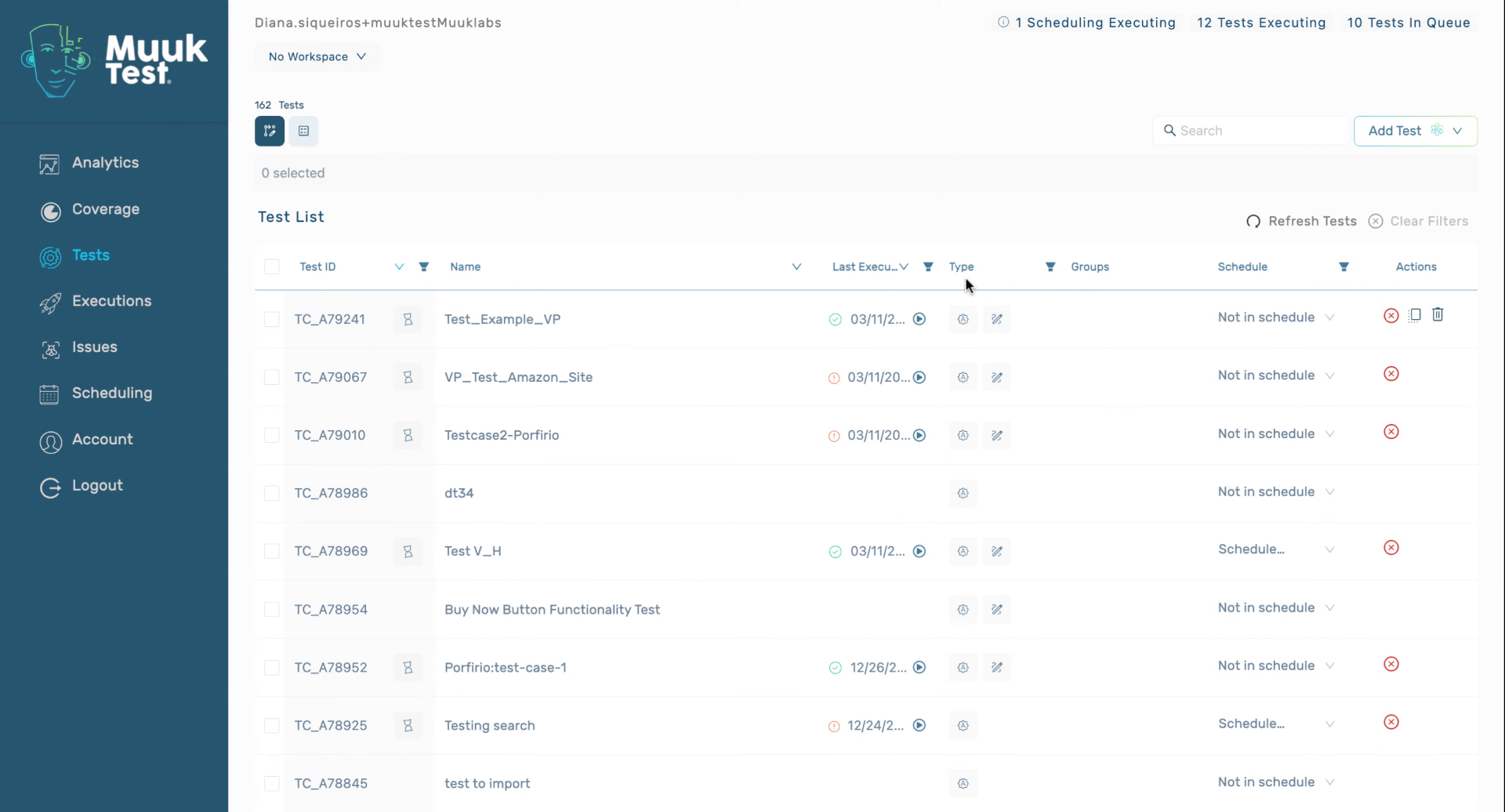This screenshot has width=1505, height=812.
Task: Switch to the table list view icon
Action: point(303,131)
